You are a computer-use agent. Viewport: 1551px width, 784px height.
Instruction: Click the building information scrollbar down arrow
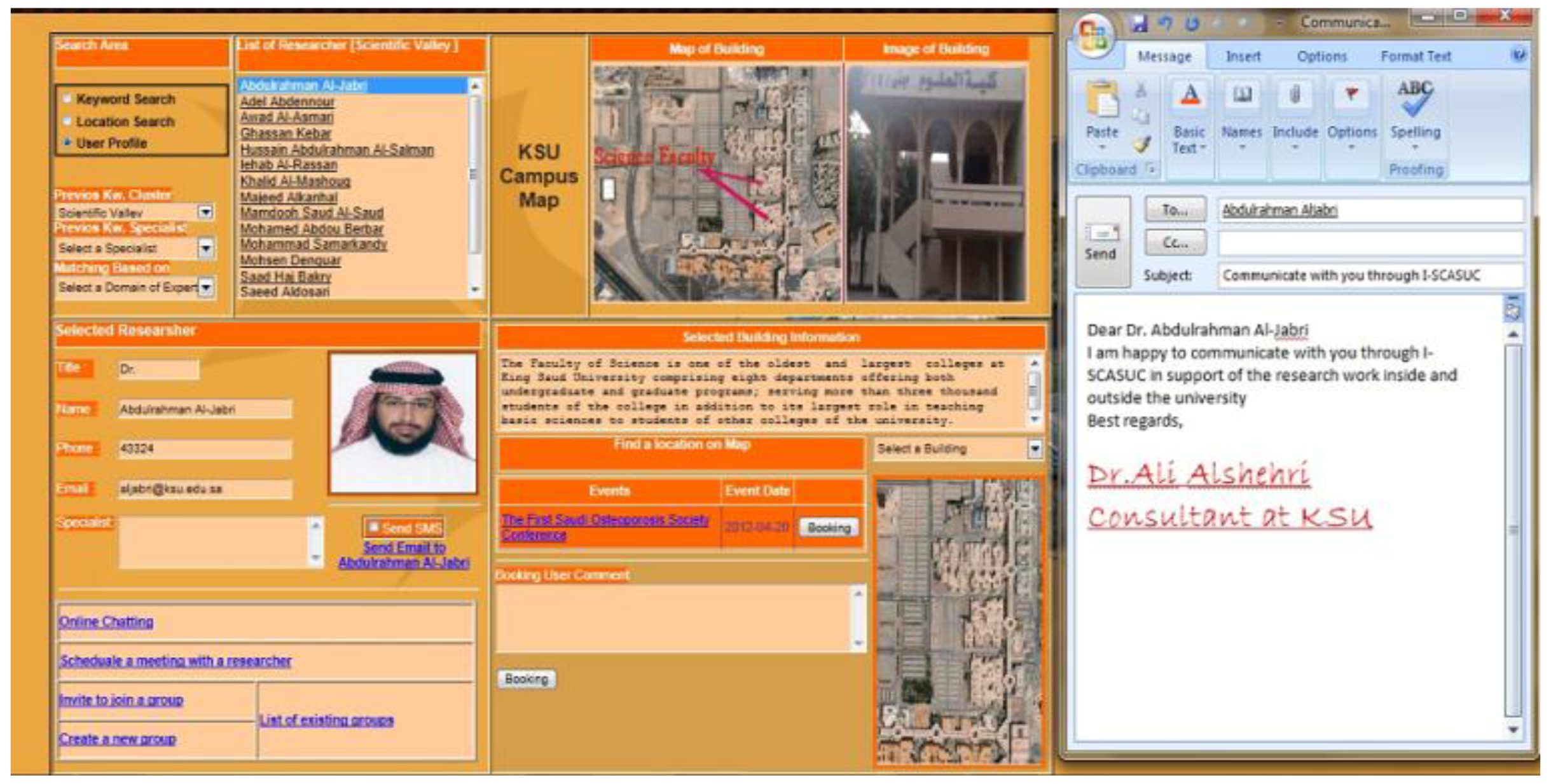tap(1034, 420)
